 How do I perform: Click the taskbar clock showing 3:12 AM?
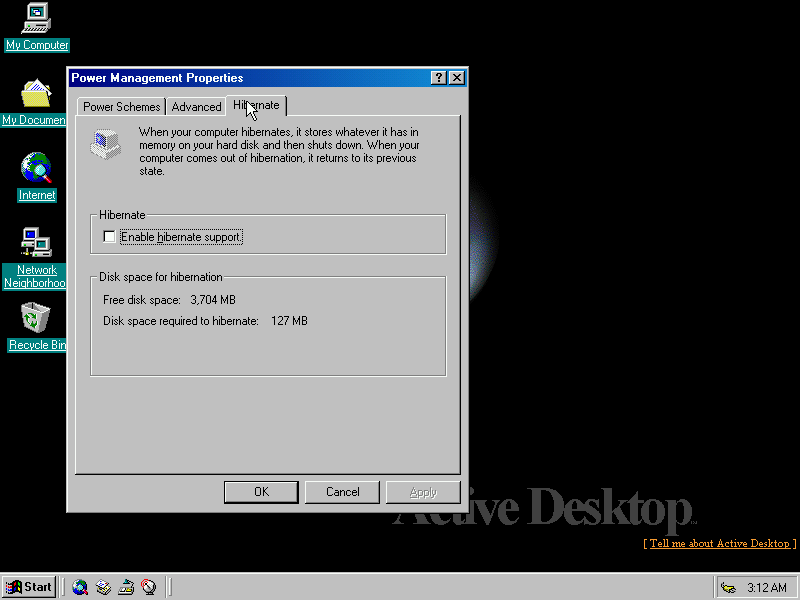click(767, 587)
